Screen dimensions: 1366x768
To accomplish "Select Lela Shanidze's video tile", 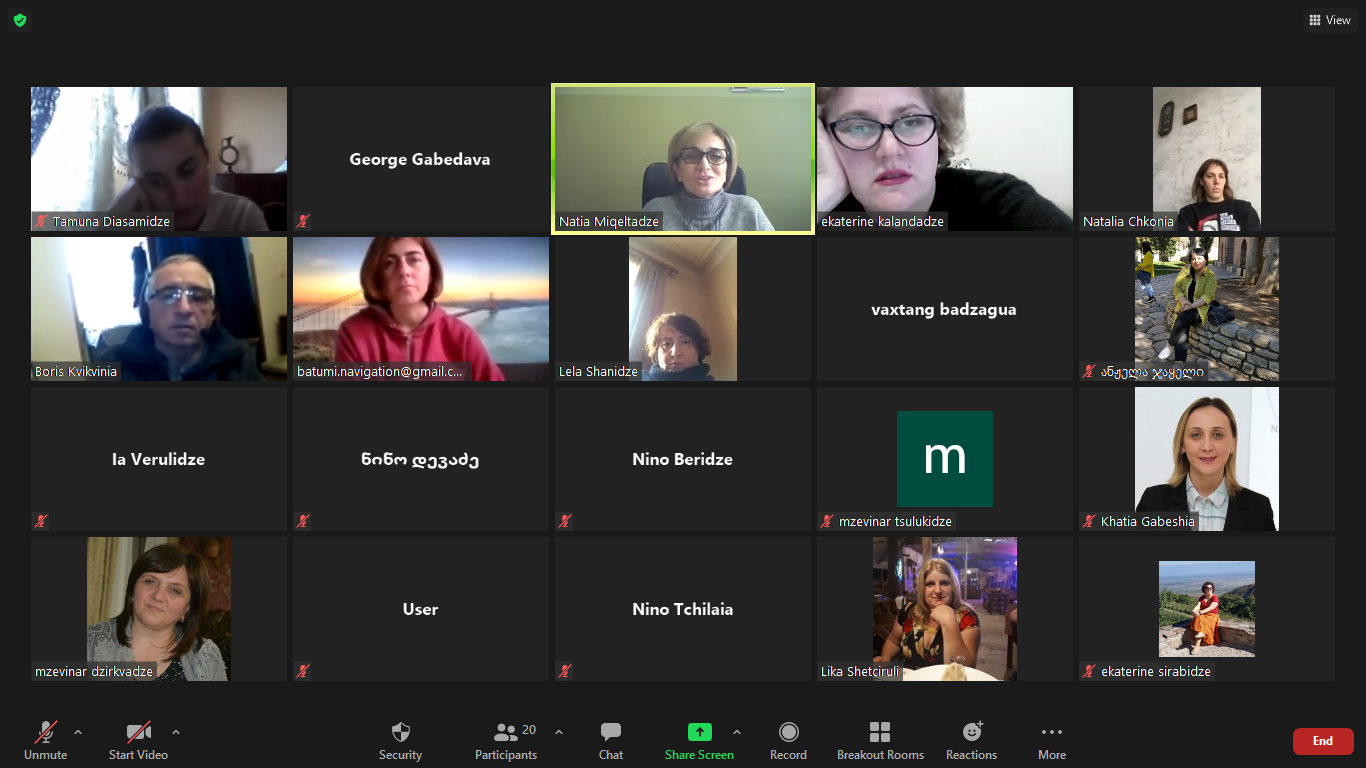I will (x=683, y=309).
